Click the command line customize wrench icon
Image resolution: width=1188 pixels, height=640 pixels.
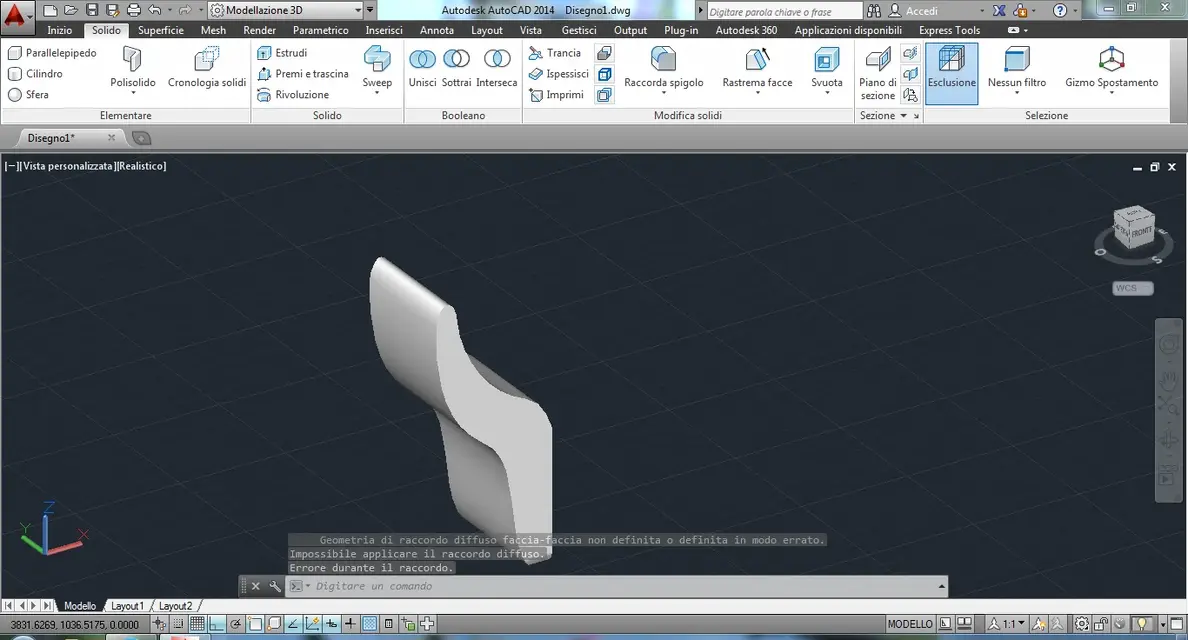(x=274, y=586)
